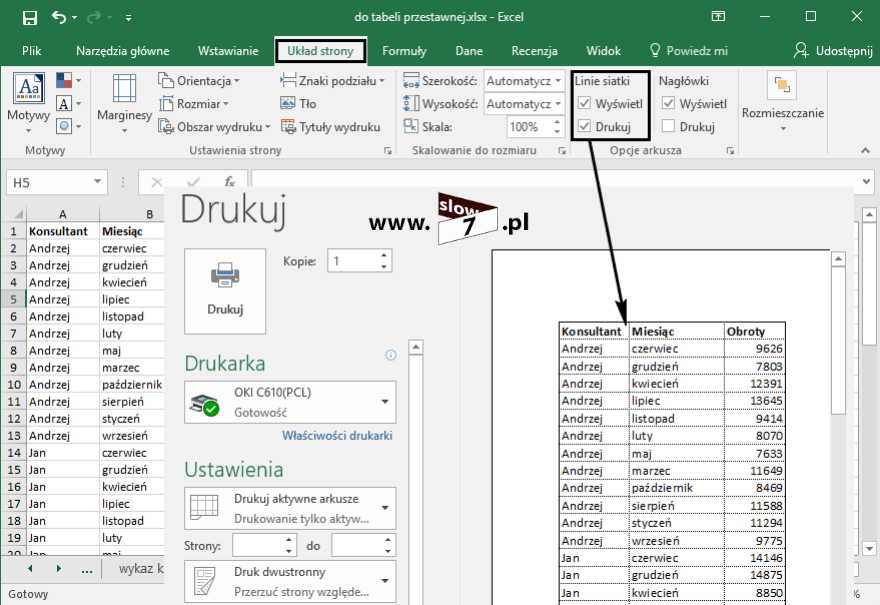Switch to Dane tab
The image size is (880, 605).
(469, 51)
